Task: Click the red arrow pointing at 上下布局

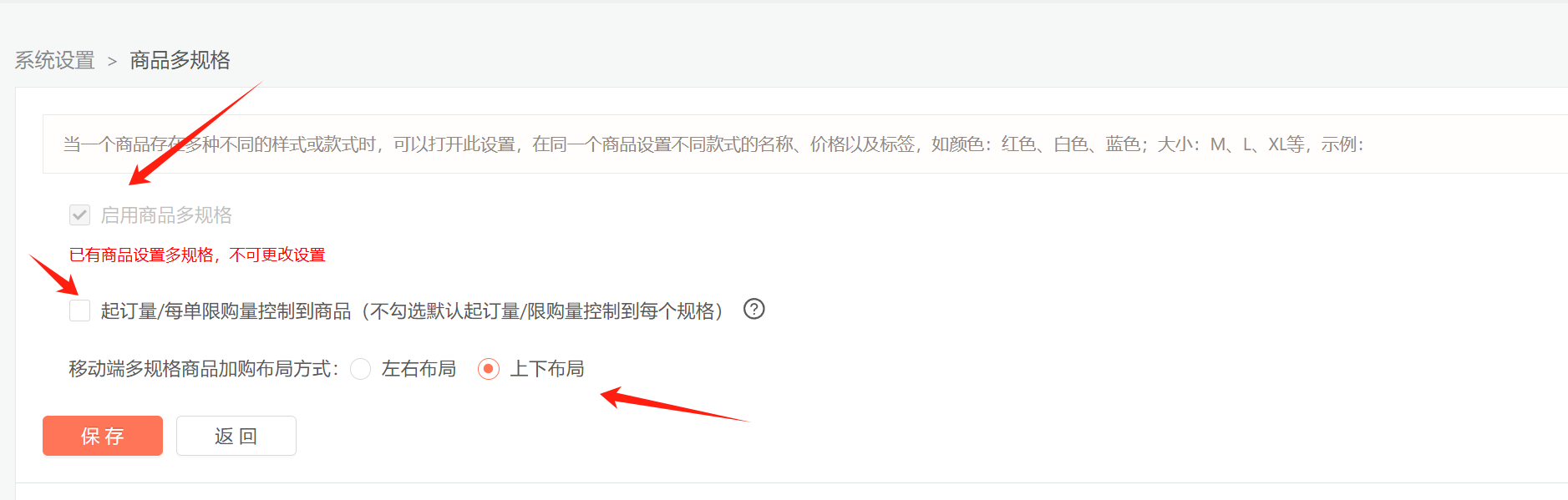Action: tap(675, 405)
